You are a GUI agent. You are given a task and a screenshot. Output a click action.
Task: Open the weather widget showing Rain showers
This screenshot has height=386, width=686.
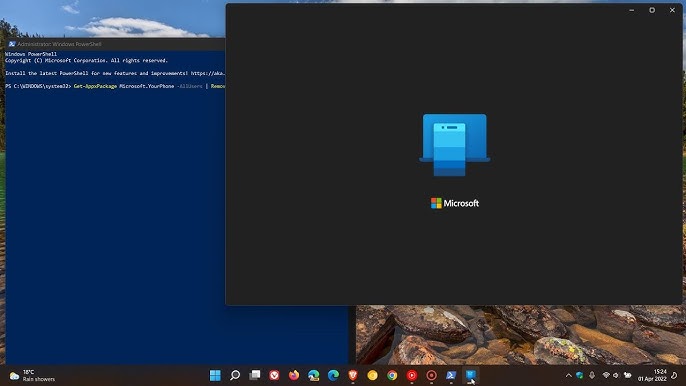pos(32,375)
